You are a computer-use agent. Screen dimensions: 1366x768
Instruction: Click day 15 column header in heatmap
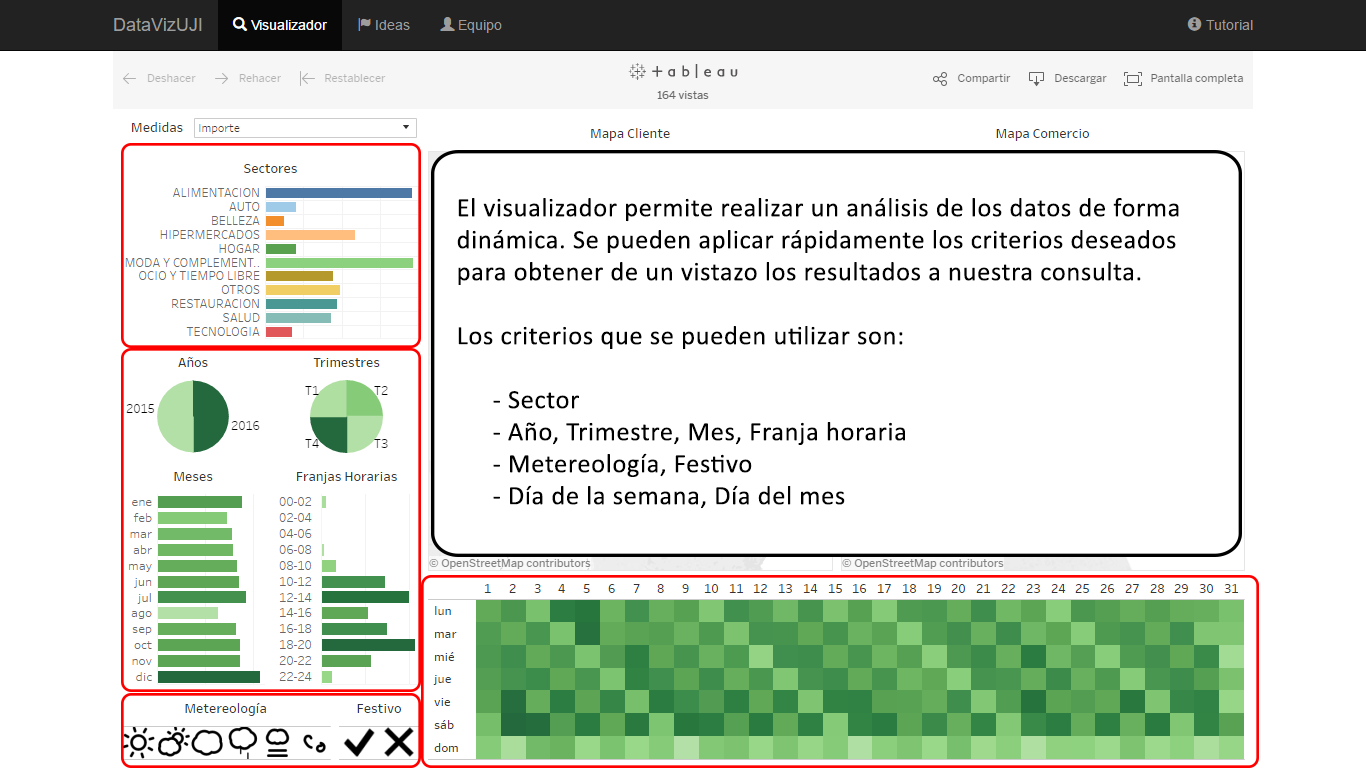[834, 588]
